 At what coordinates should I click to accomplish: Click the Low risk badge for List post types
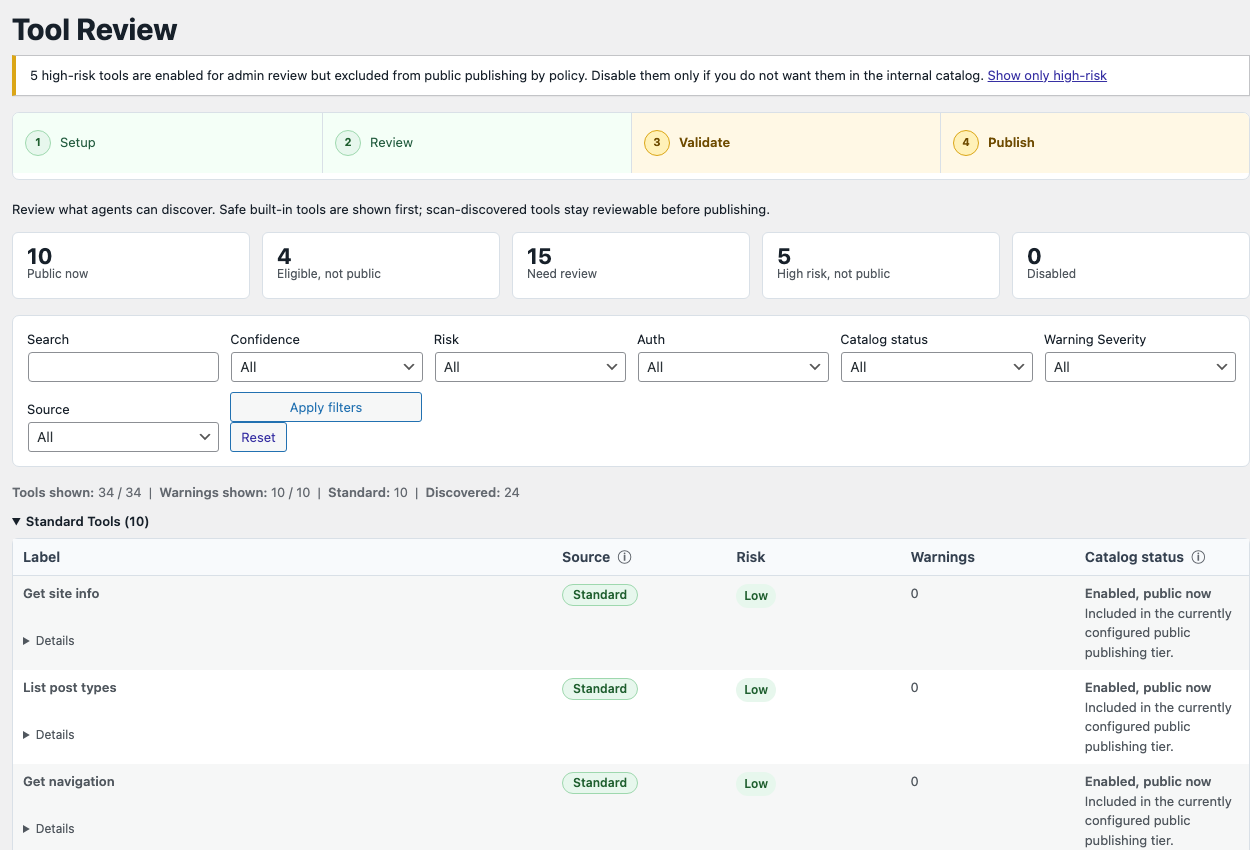756,689
